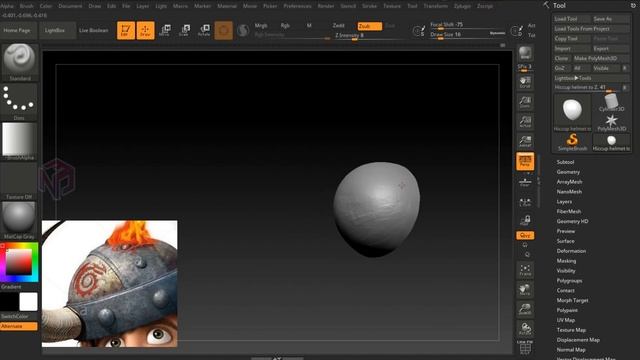Open the Standard brush selector

coord(19,62)
